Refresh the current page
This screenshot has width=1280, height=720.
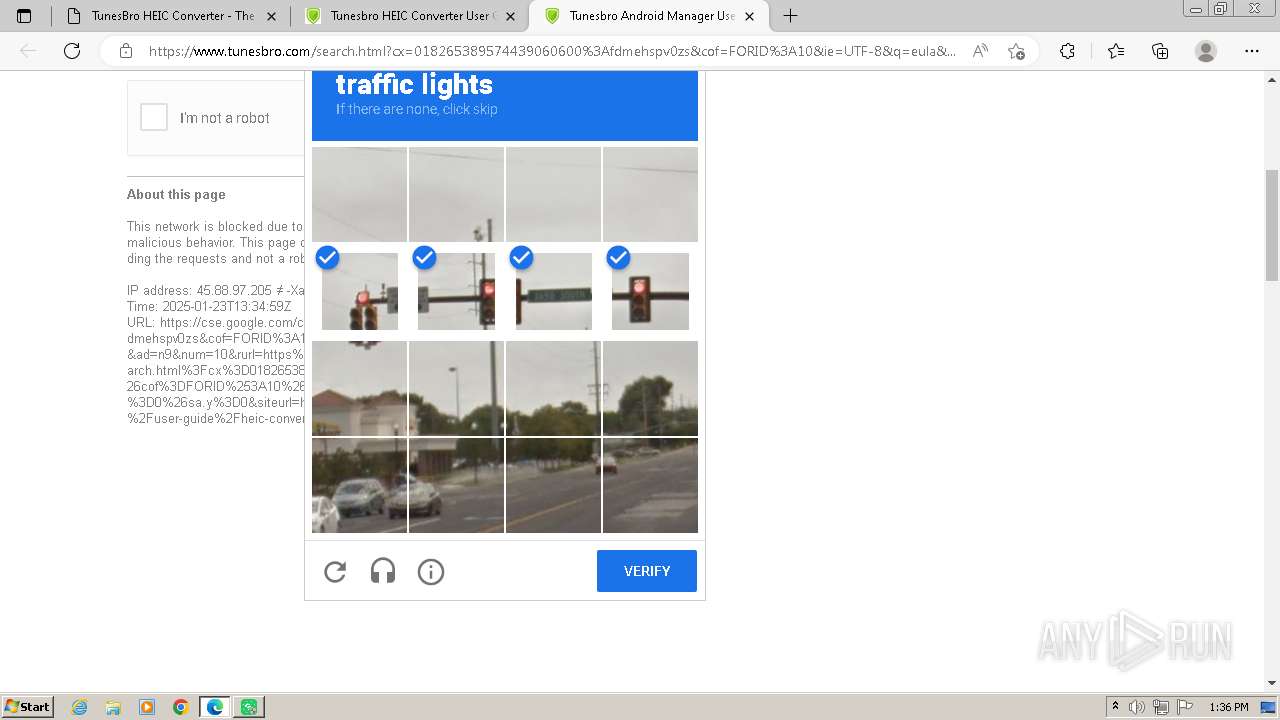pyautogui.click(x=72, y=51)
